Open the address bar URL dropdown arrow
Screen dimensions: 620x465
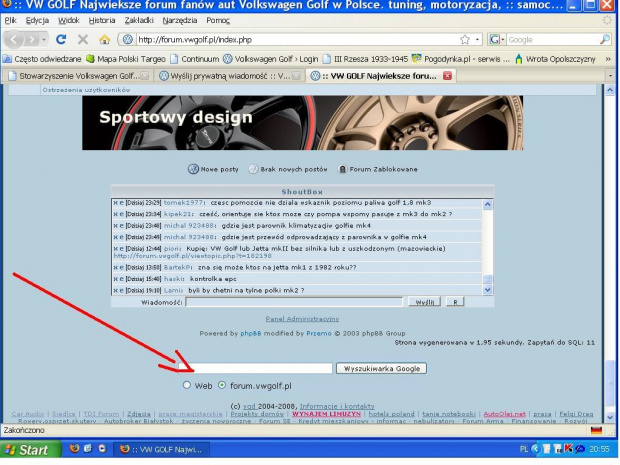coord(477,40)
